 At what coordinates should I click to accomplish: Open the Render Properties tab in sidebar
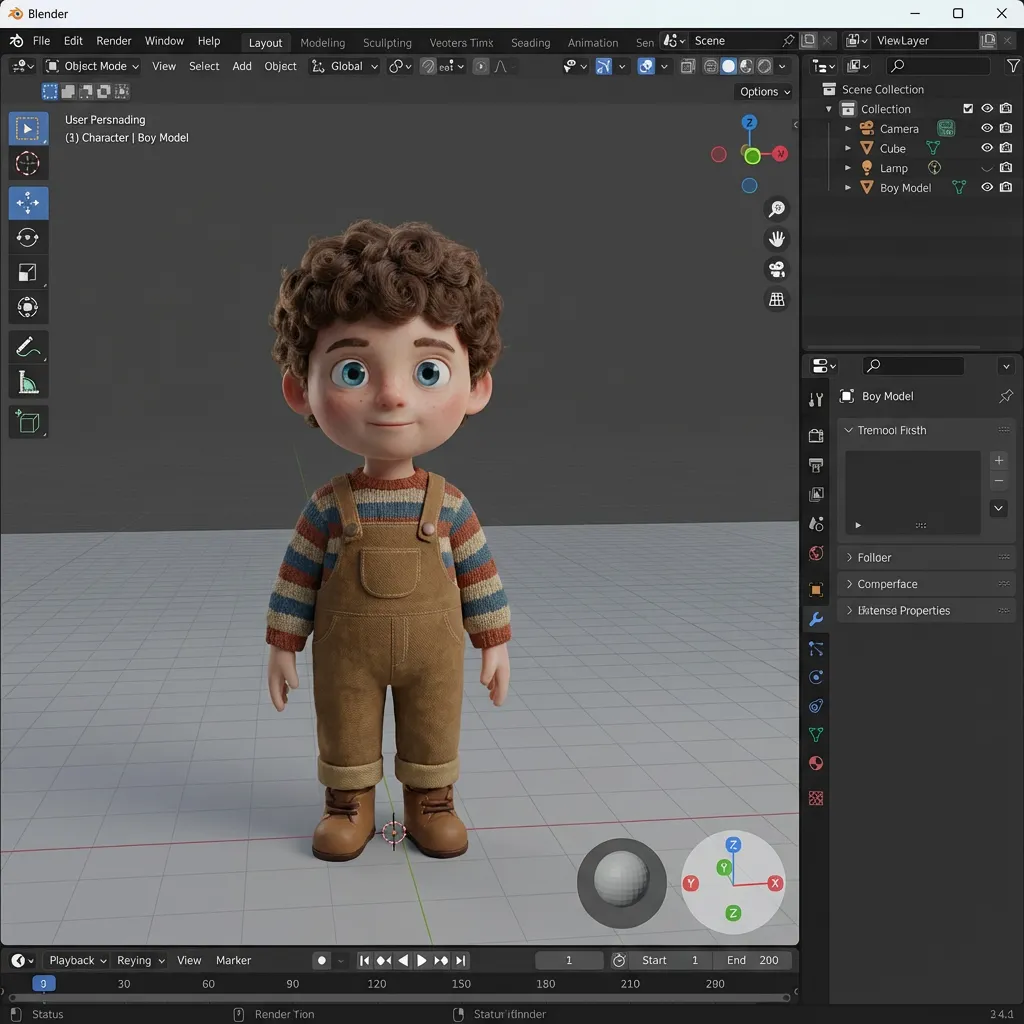coord(815,435)
